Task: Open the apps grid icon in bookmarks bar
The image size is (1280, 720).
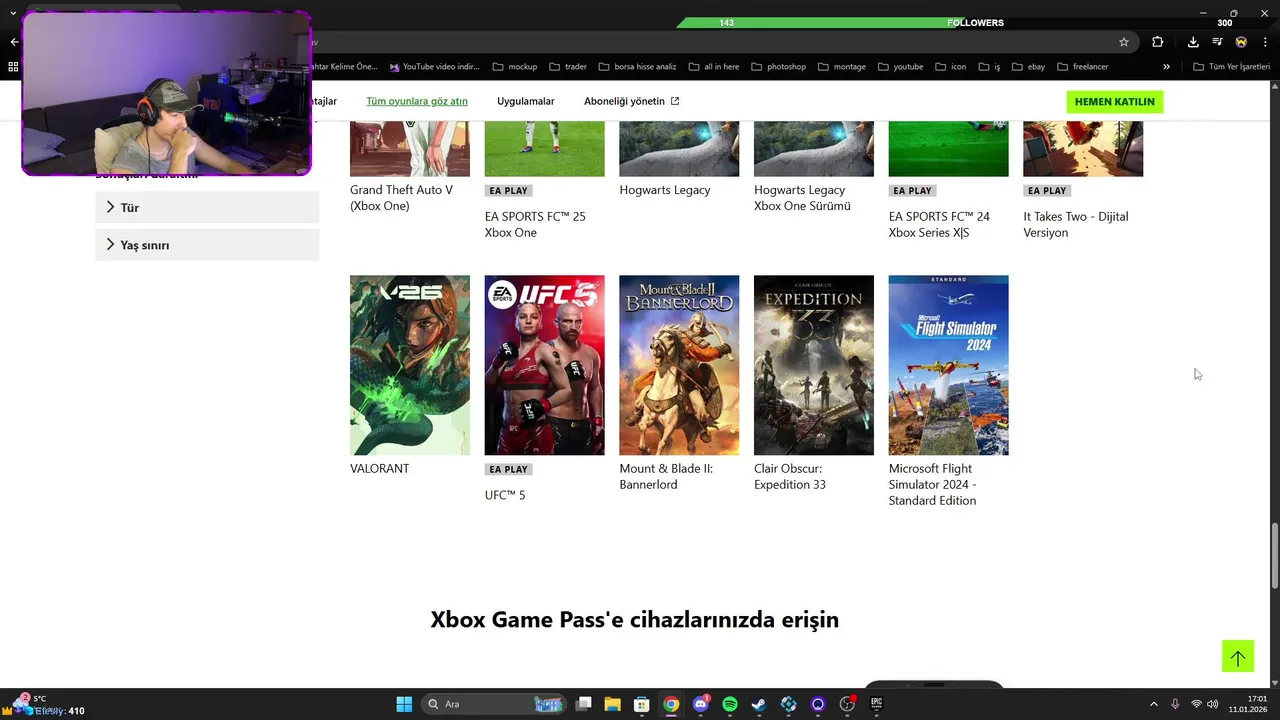Action: pyautogui.click(x=13, y=67)
